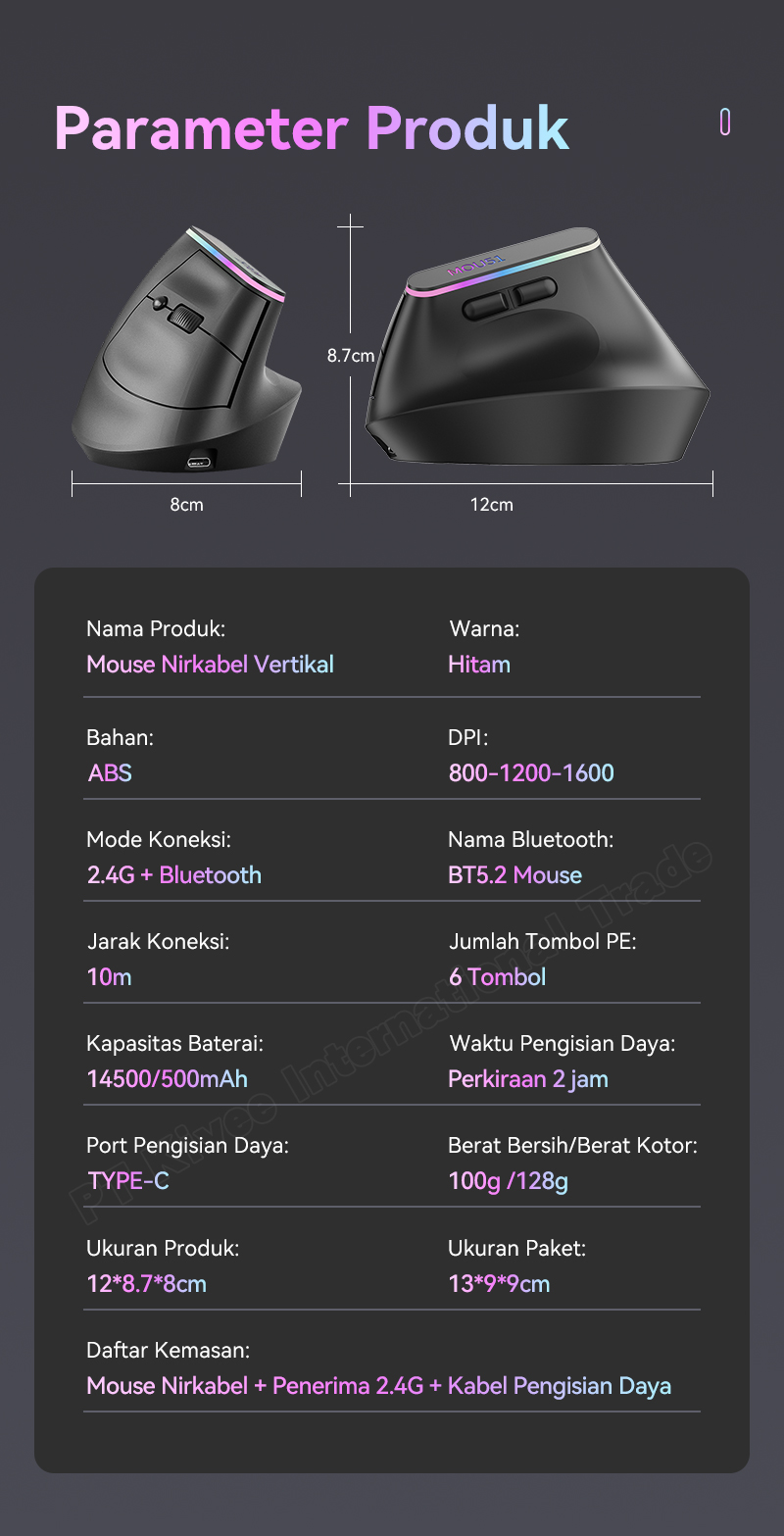Viewport: 784px width, 1536px height.
Task: Select the "14500/500mAh" battery capacity value
Action: [x=168, y=1079]
